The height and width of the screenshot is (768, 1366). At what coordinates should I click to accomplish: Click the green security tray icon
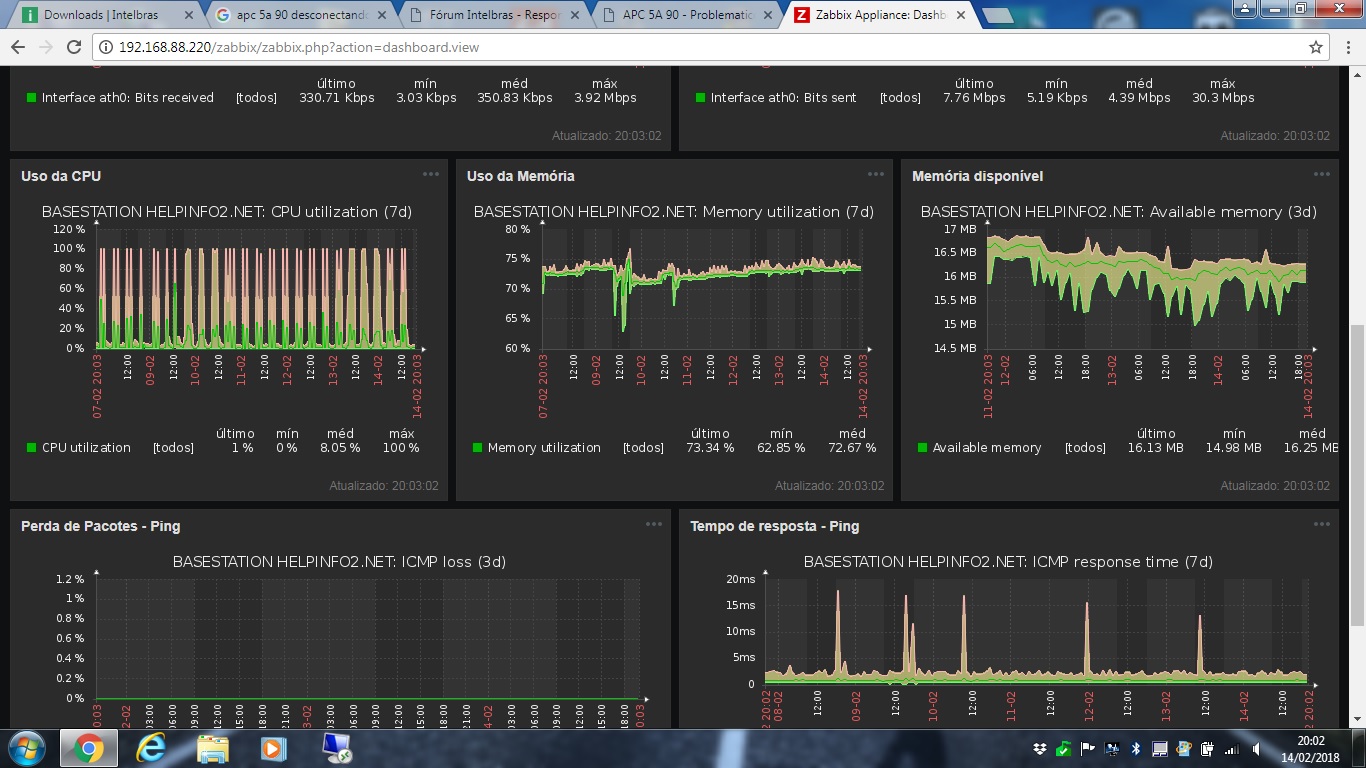point(1064,748)
